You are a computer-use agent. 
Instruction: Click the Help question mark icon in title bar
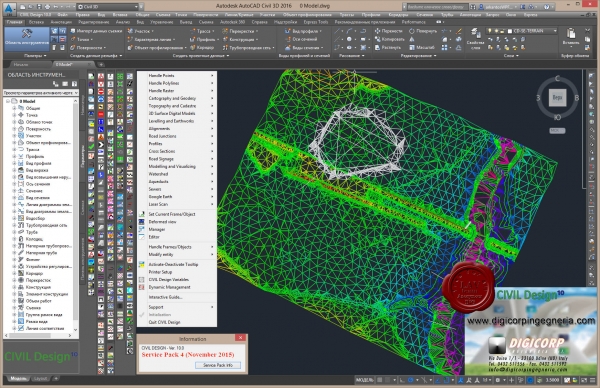coord(547,7)
